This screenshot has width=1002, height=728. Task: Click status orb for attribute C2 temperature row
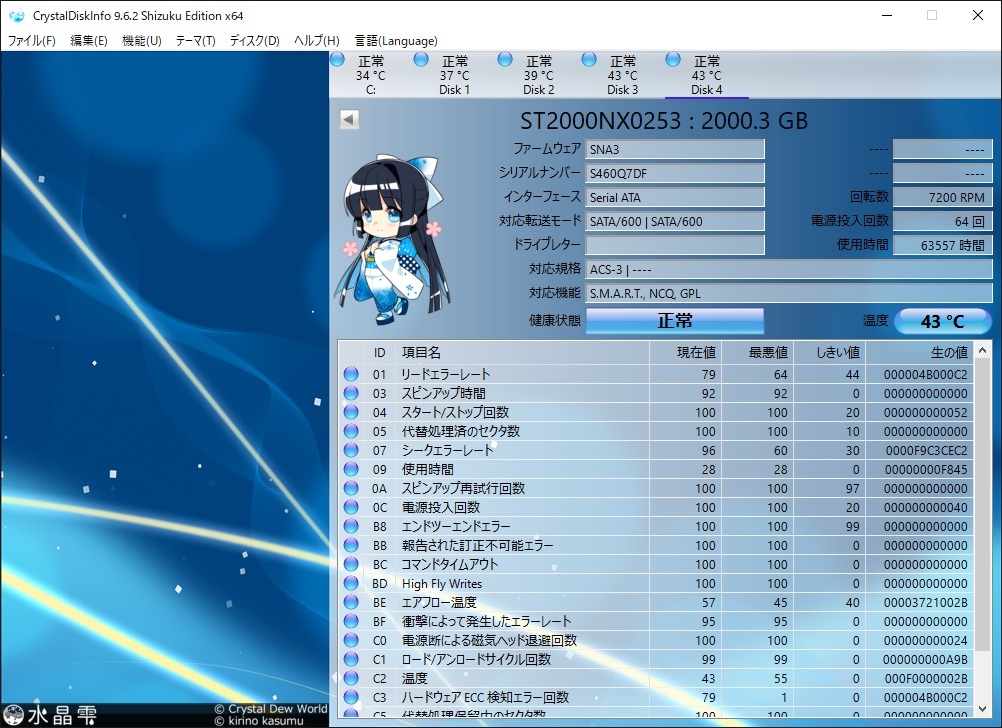tap(351, 679)
